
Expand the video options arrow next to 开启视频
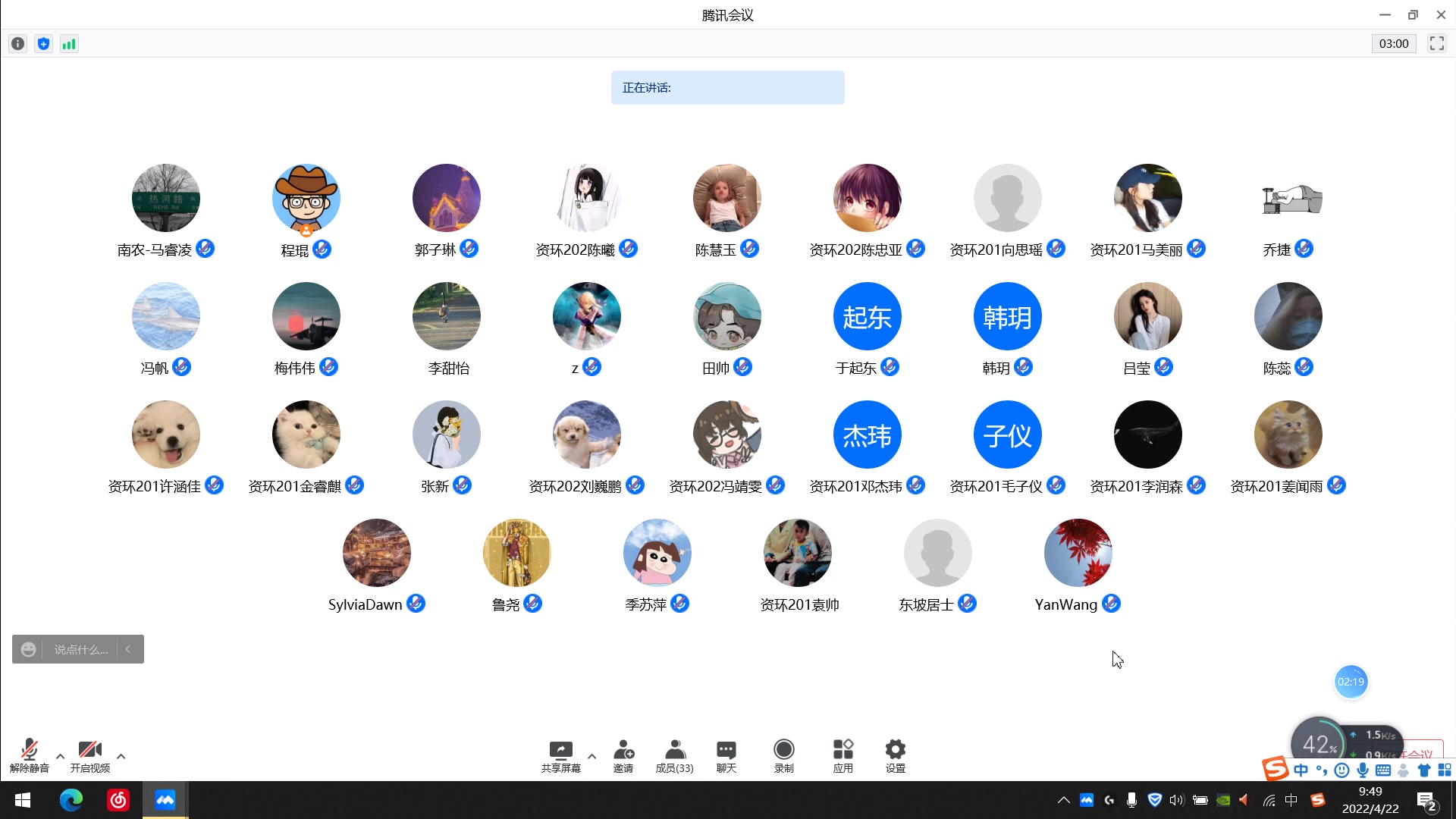click(x=121, y=756)
